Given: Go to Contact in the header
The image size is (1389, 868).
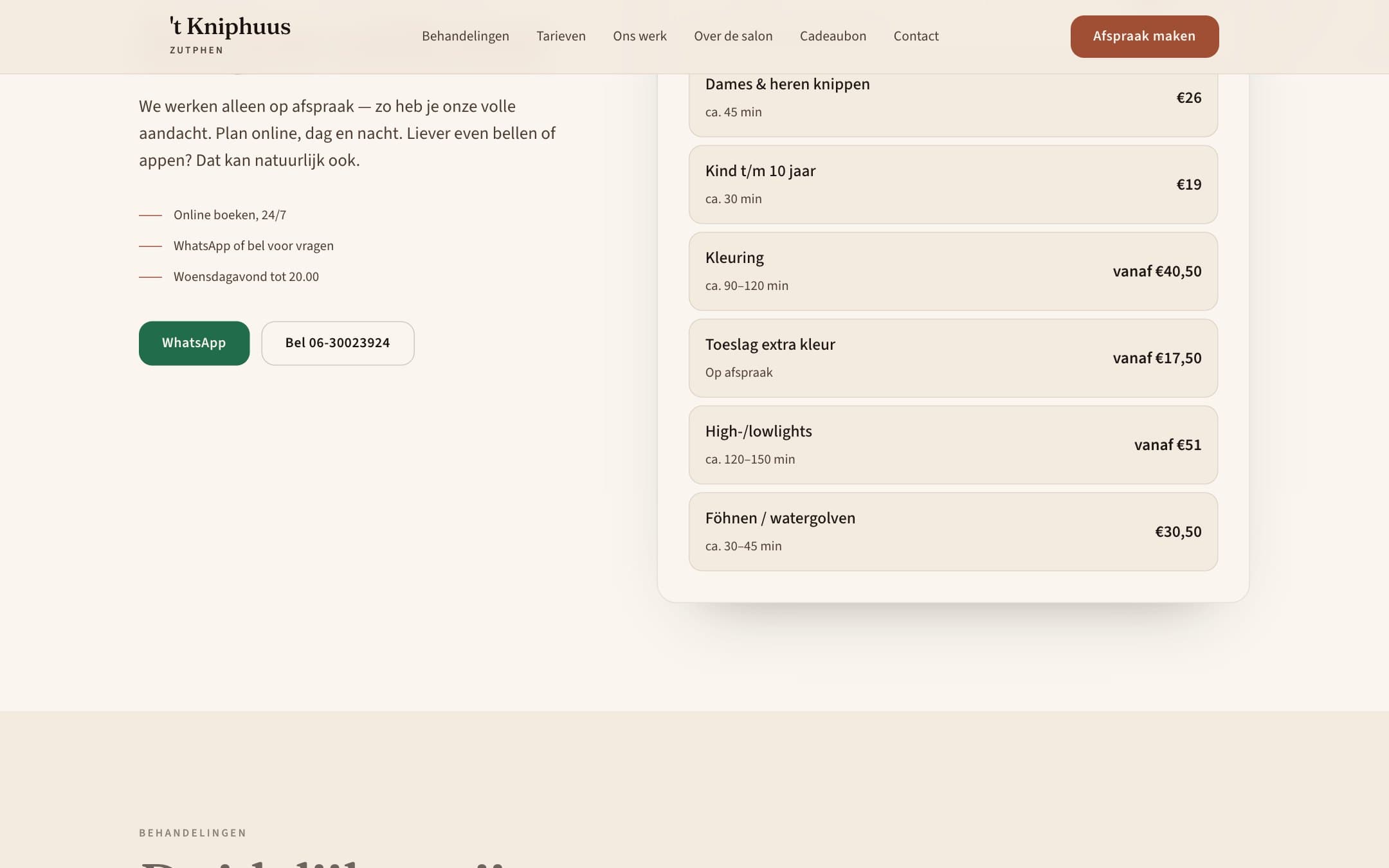Looking at the screenshot, I should tap(916, 36).
